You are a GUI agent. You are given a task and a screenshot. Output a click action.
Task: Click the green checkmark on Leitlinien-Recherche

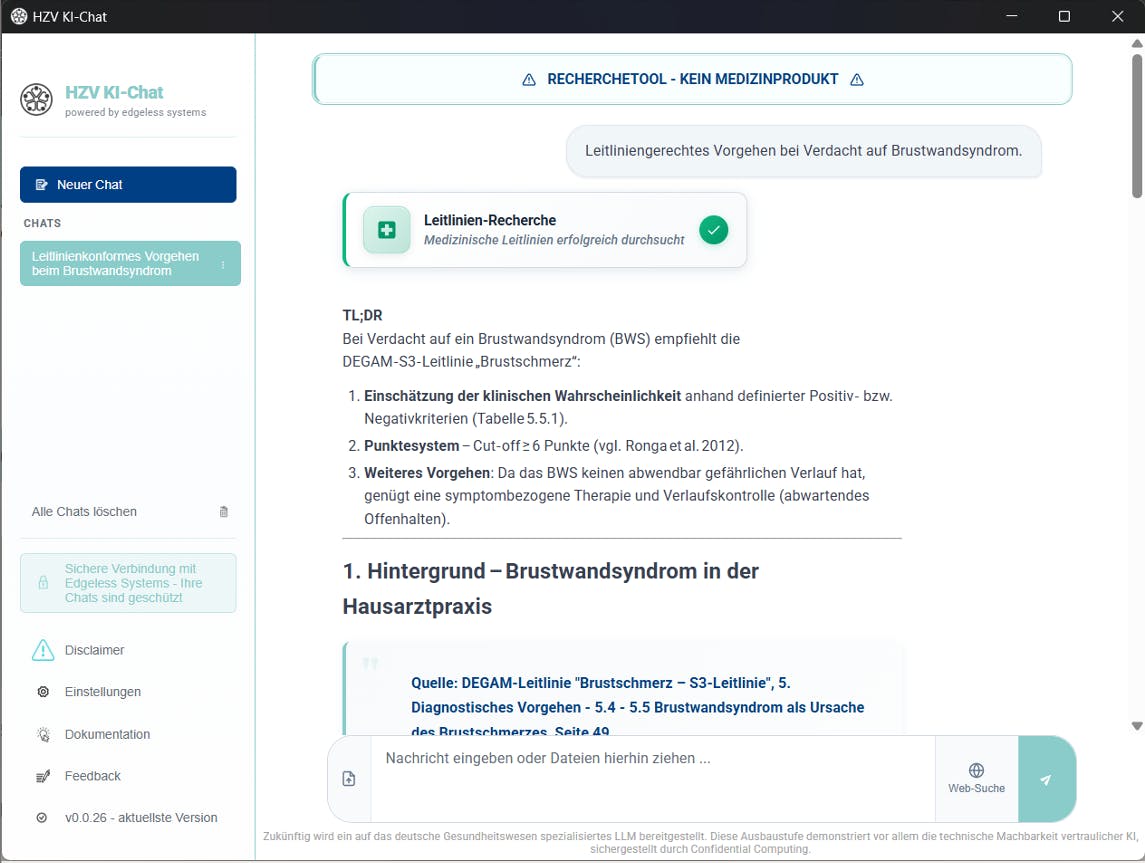pyautogui.click(x=713, y=230)
